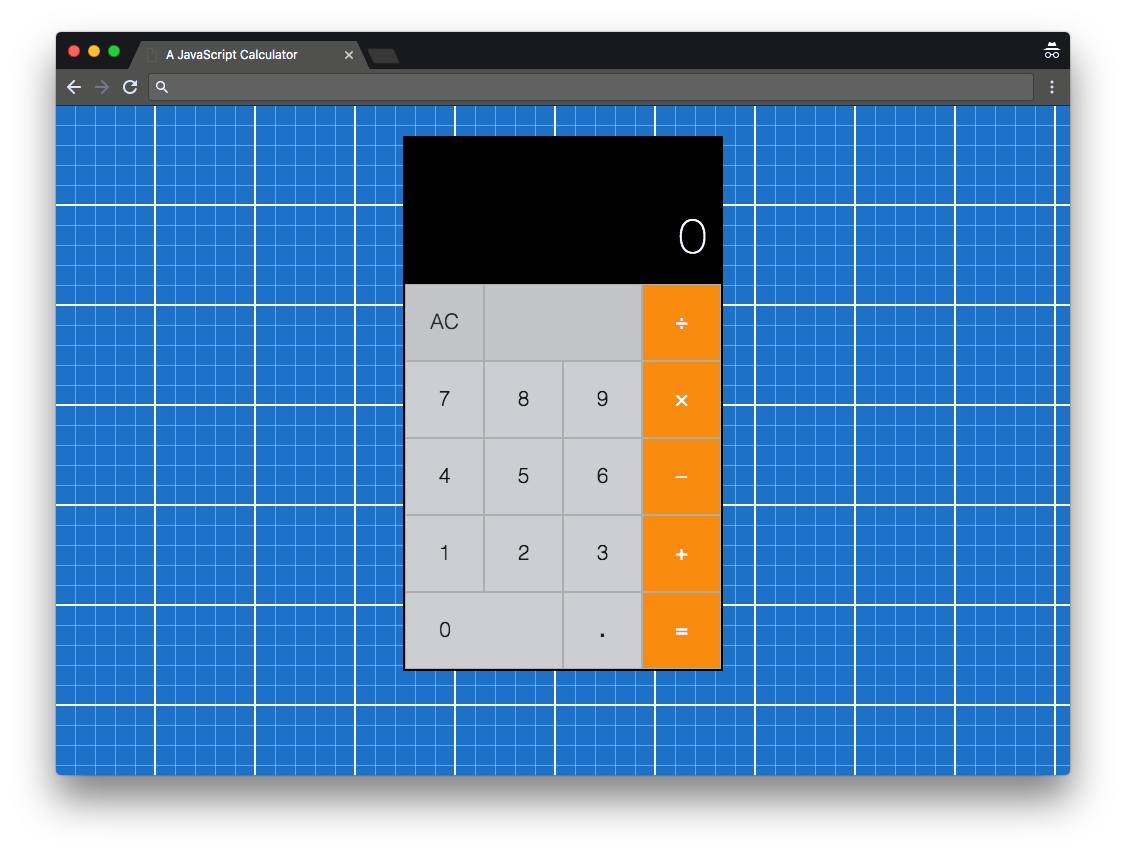Clear the calculator with AC
Image resolution: width=1126 pixels, height=855 pixels.
point(445,322)
